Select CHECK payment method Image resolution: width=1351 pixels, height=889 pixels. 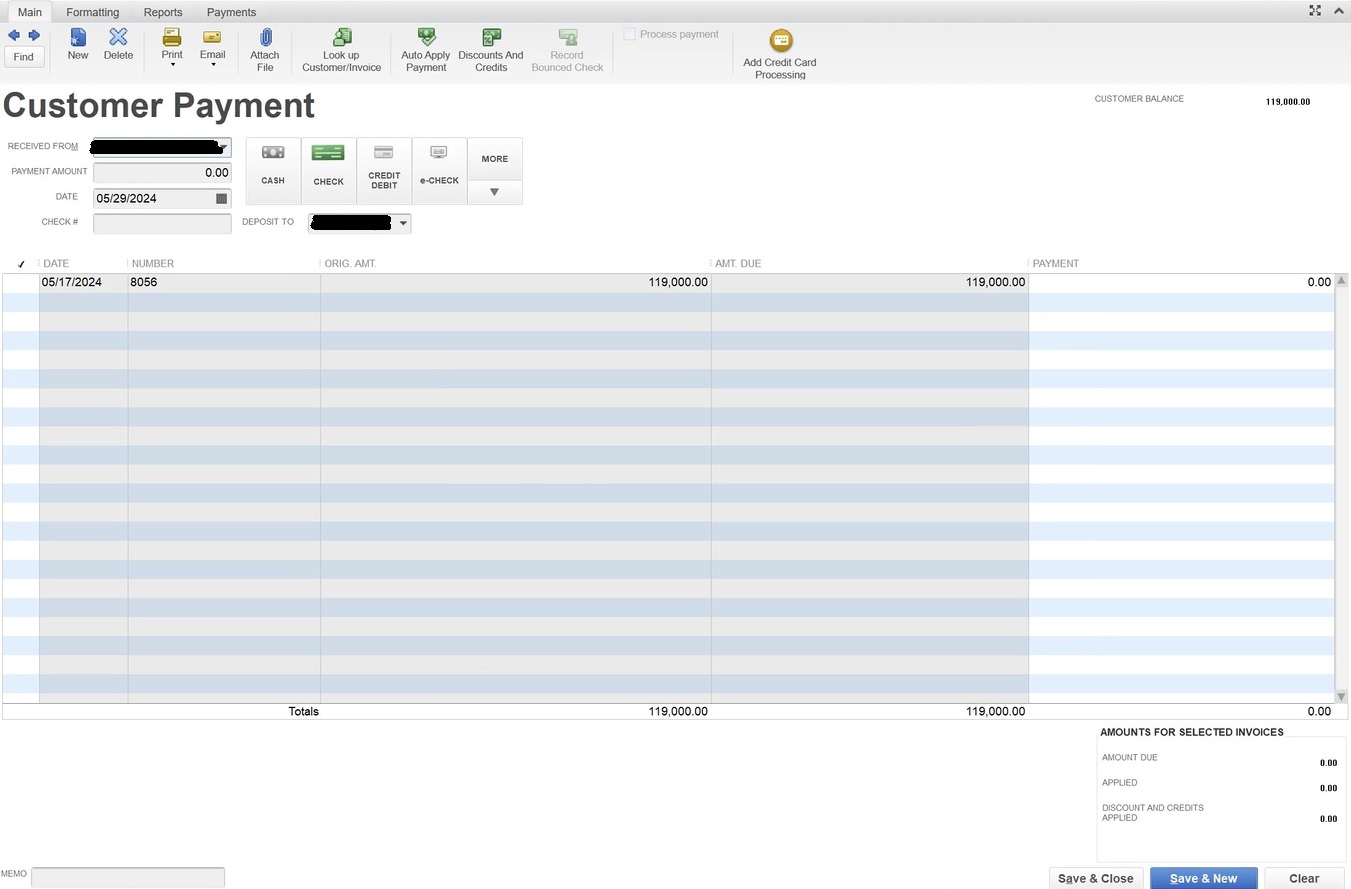(x=328, y=171)
